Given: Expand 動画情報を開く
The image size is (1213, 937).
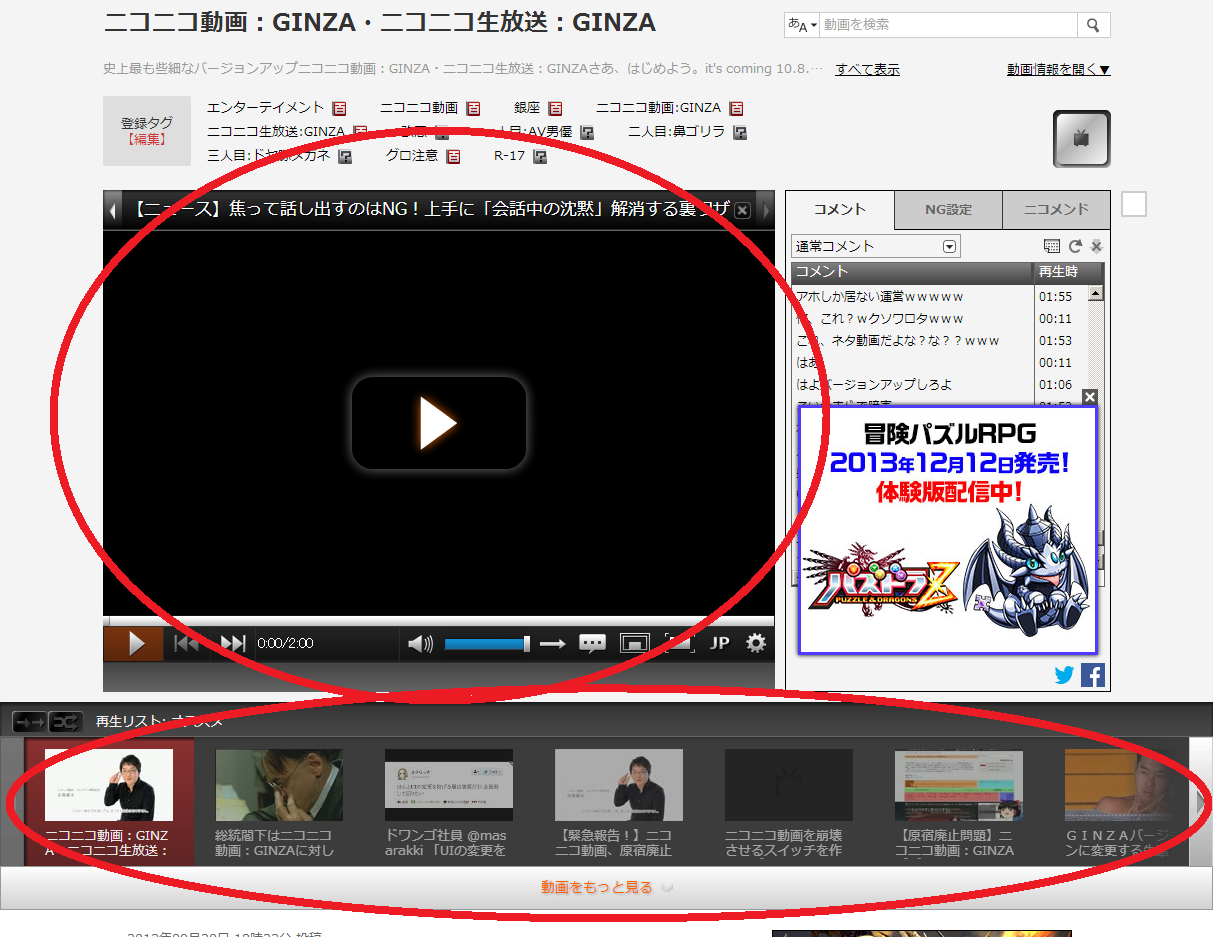Looking at the screenshot, I should pos(1059,69).
